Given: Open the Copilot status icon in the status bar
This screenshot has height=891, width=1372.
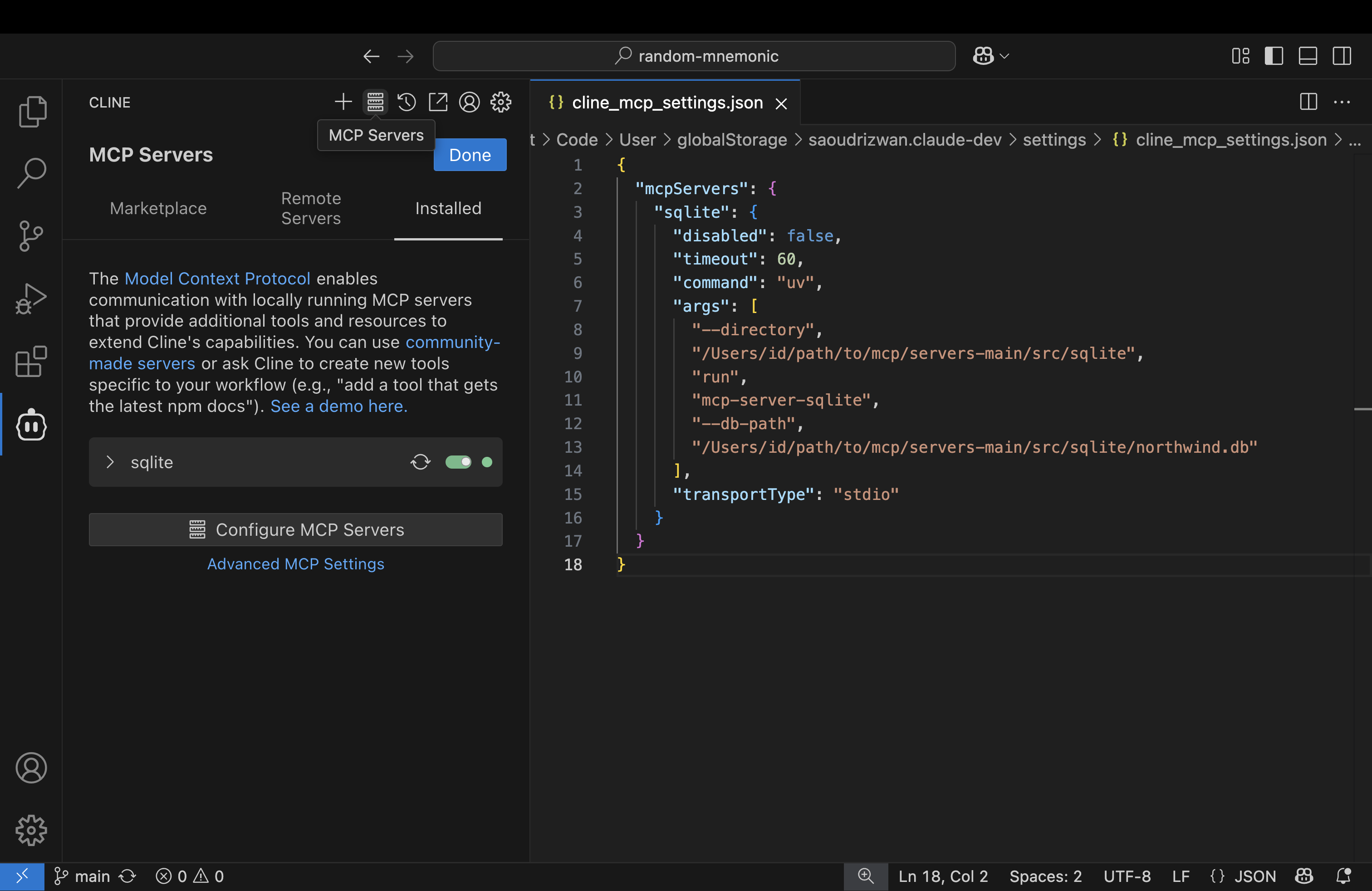Looking at the screenshot, I should coord(1304,876).
